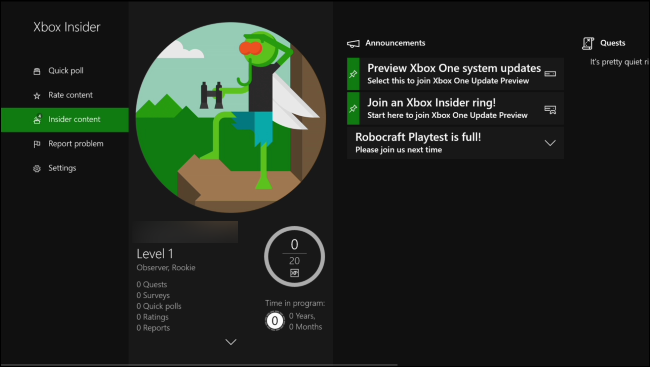Click the Settings gear icon
650x367 pixels.
[37, 169]
